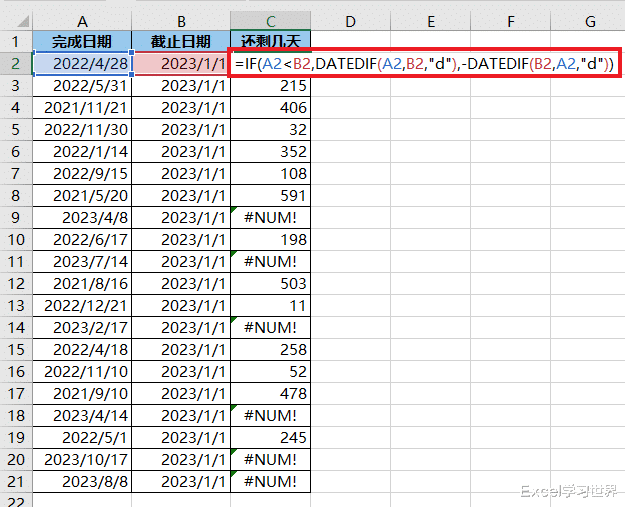Select cell with value 478
The height and width of the screenshot is (507, 625).
[271, 393]
